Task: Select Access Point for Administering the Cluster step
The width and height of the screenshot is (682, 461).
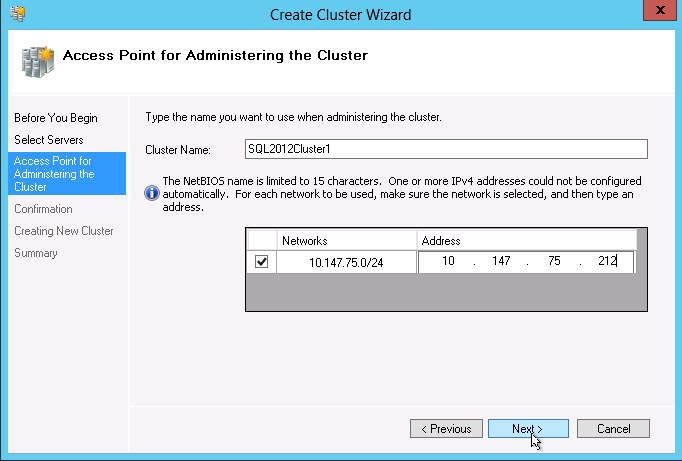Action: point(66,174)
